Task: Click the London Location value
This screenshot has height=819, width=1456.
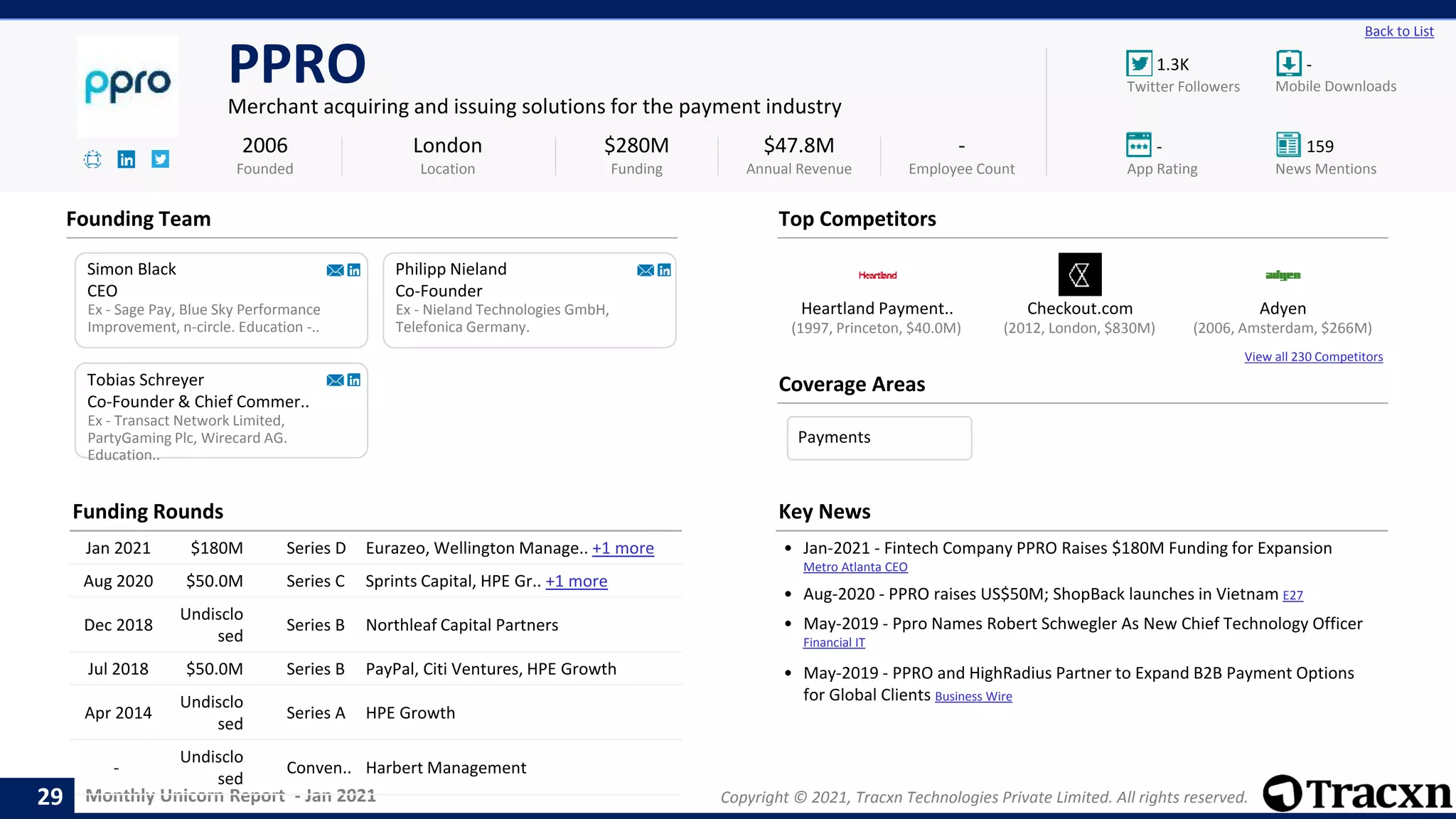Action: [x=448, y=145]
